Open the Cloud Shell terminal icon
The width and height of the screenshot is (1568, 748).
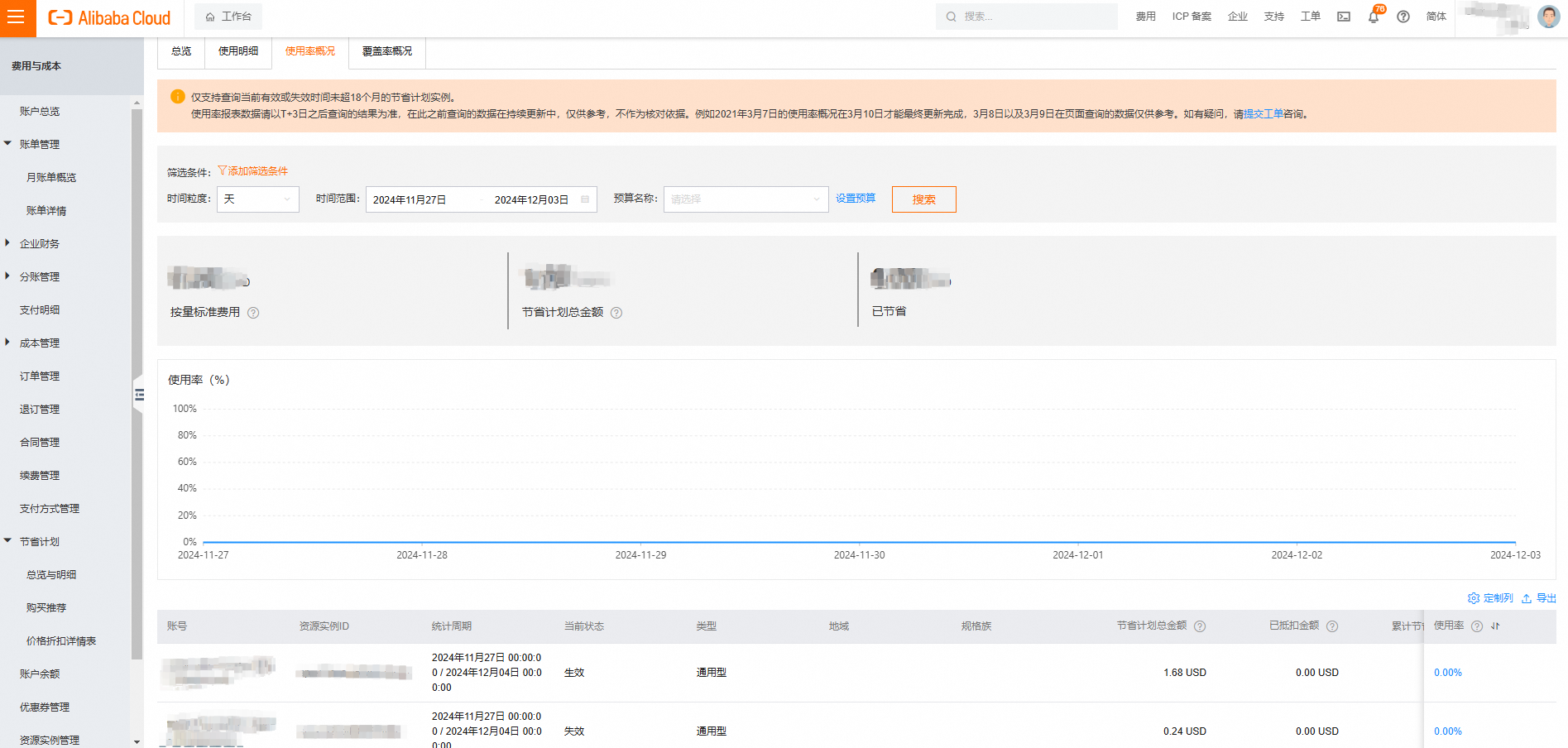click(1344, 17)
